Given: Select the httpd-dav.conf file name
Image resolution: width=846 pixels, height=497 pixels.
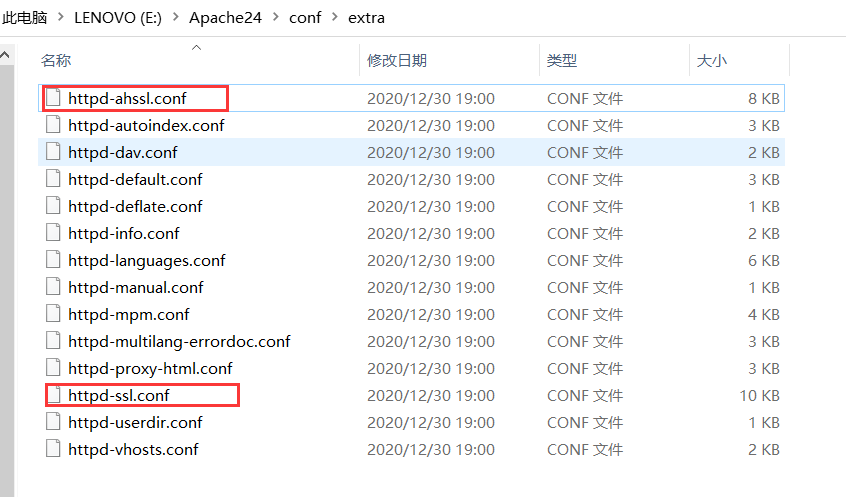Looking at the screenshot, I should click(x=123, y=152).
